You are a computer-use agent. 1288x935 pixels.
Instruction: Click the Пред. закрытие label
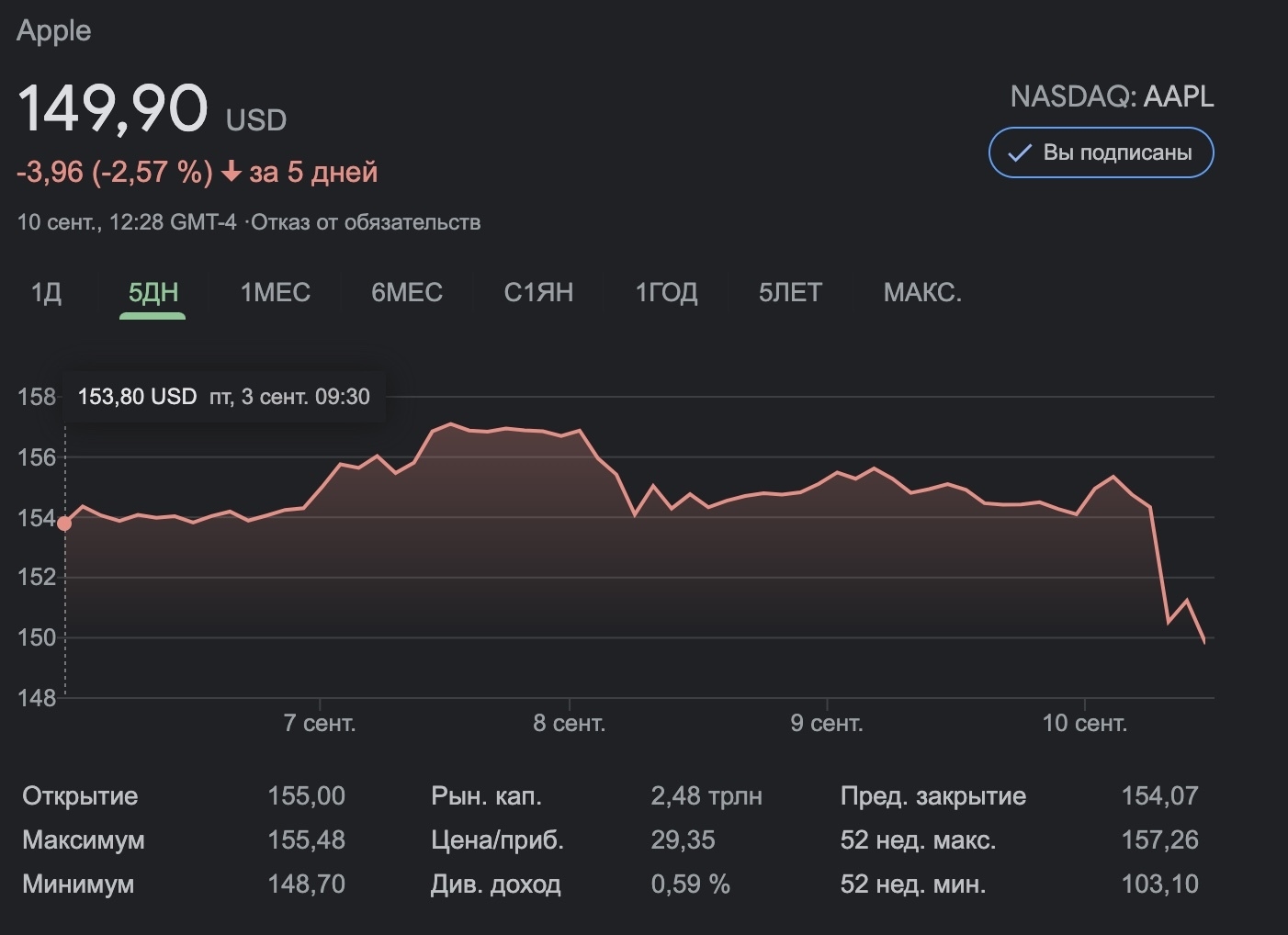932,795
